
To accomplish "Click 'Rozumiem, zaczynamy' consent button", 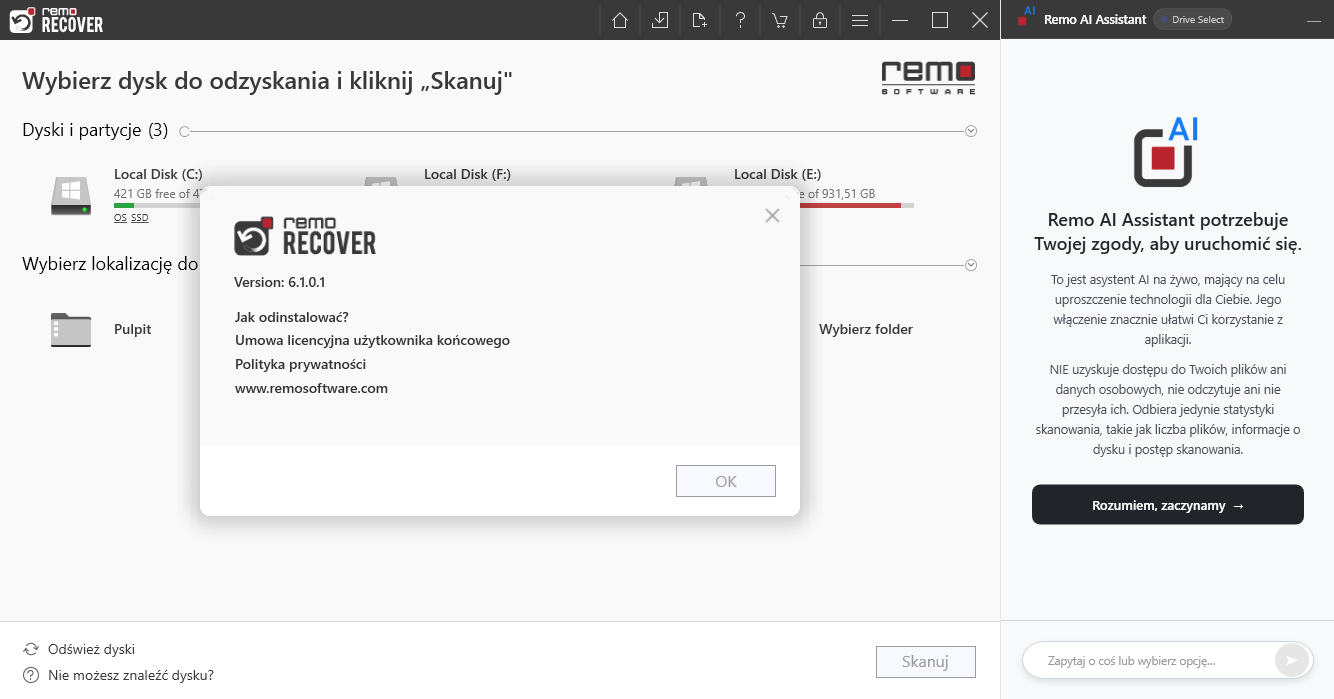I will tap(1168, 505).
